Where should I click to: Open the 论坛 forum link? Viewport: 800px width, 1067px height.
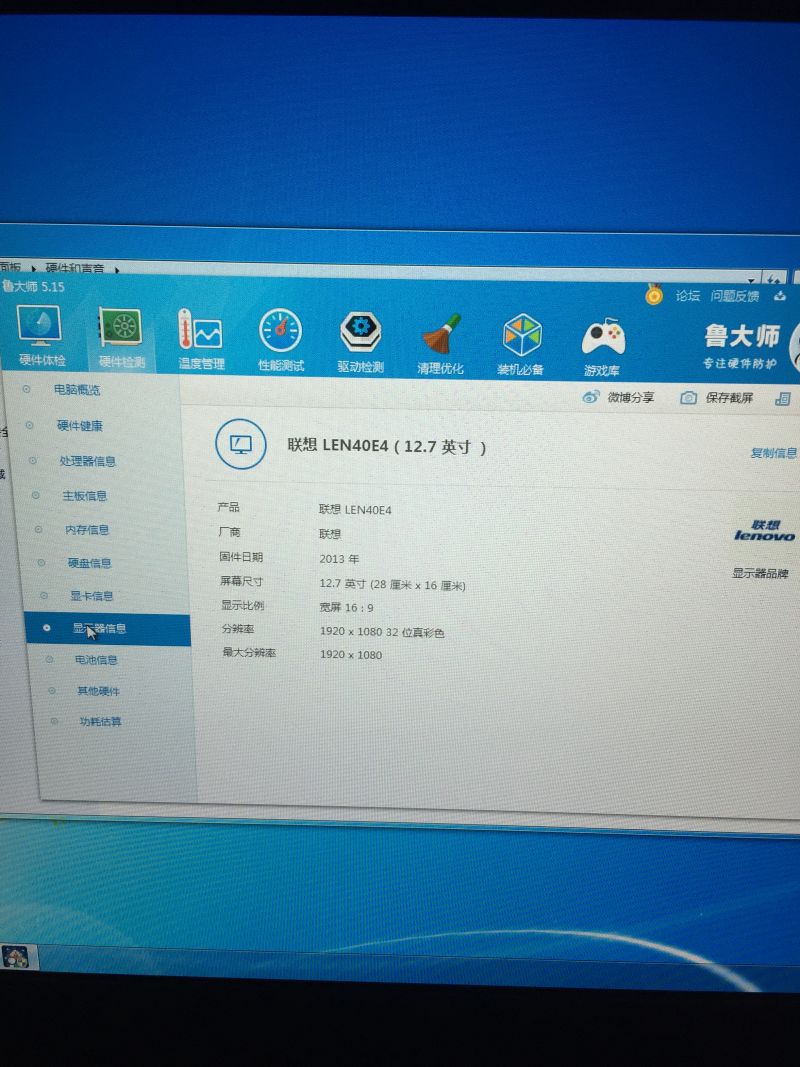coord(688,295)
